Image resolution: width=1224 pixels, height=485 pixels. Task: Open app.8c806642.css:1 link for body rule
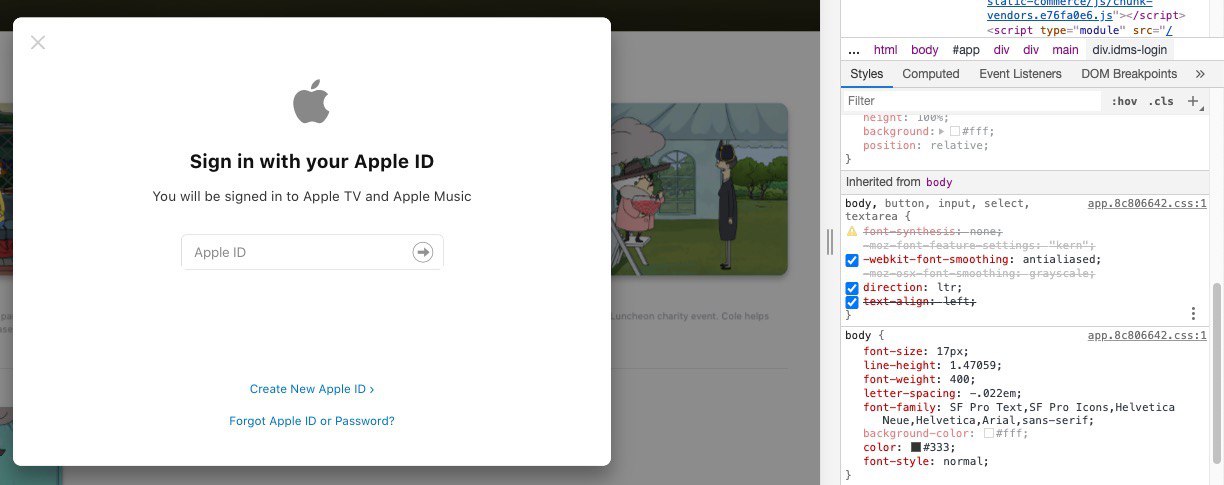[x=1147, y=336]
